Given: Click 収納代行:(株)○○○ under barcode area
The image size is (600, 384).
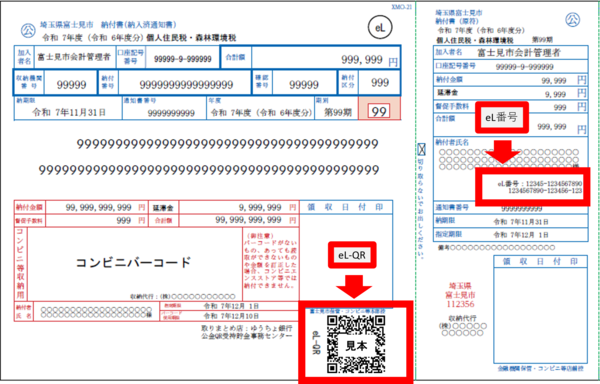Looking at the screenshot, I should [x=183, y=296].
